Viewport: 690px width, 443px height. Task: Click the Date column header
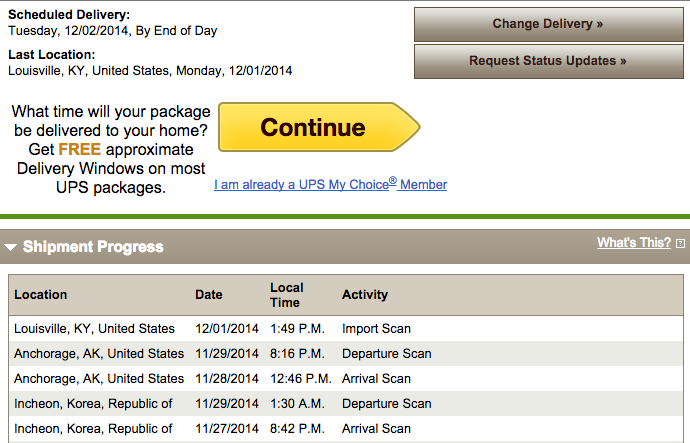pyautogui.click(x=208, y=295)
